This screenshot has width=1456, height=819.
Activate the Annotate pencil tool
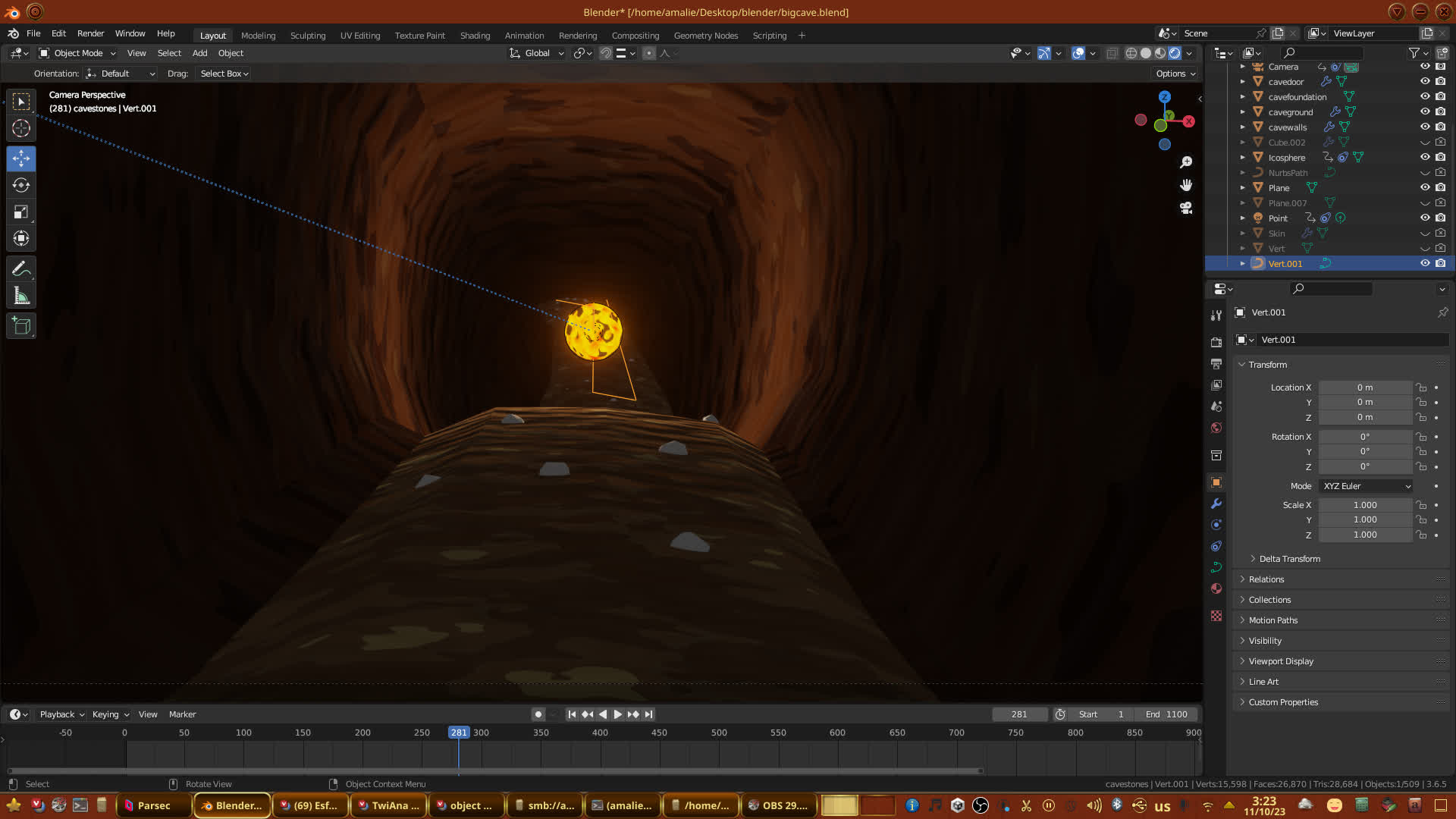click(21, 268)
